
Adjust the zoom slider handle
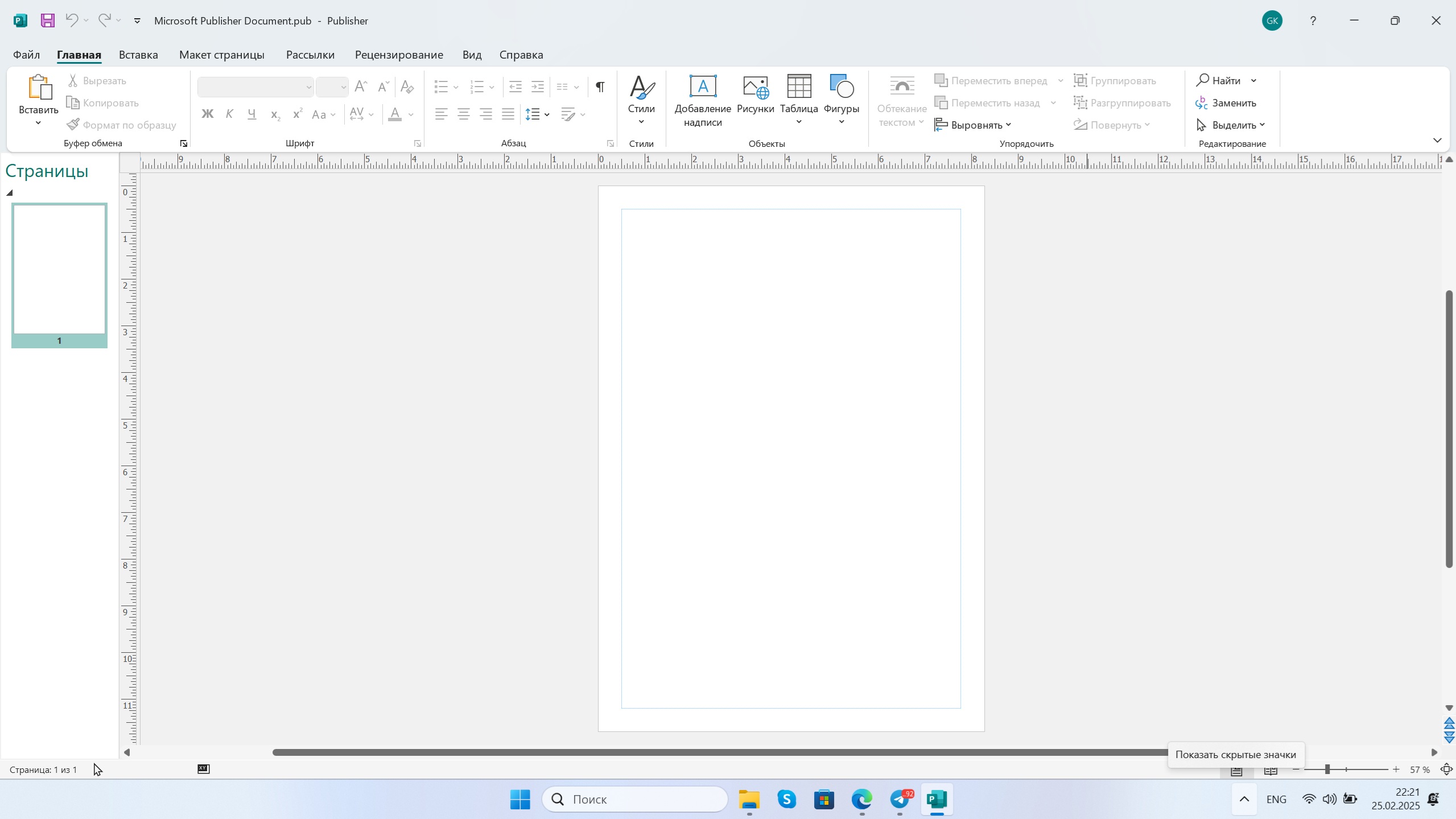coord(1327,769)
